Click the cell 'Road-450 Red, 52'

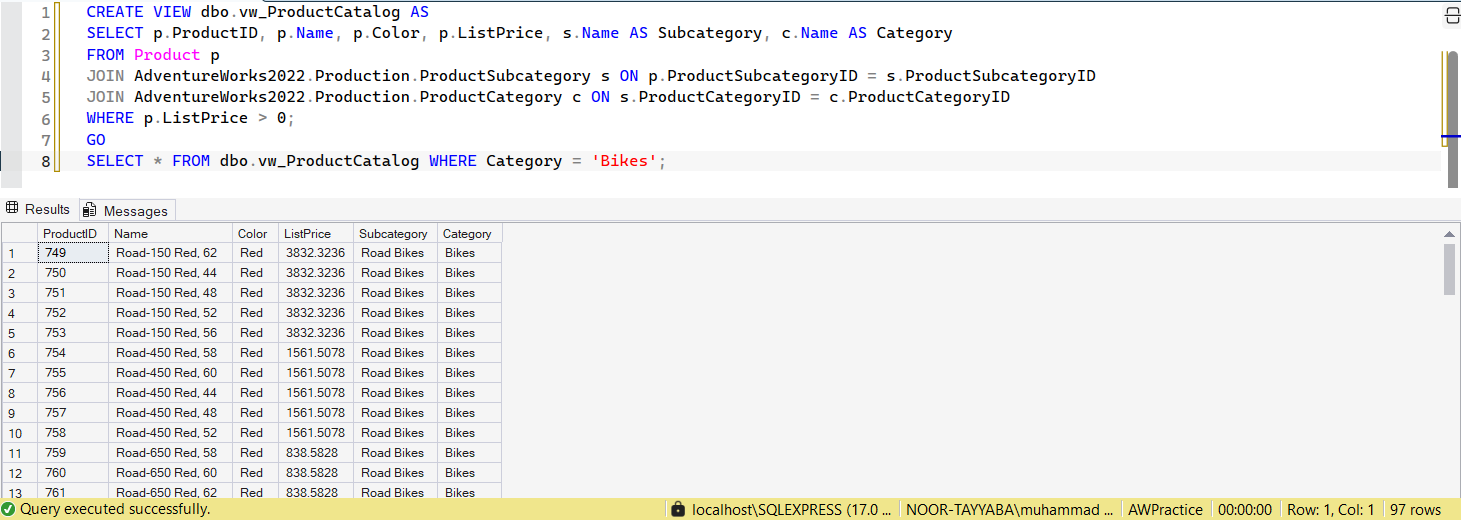click(170, 433)
